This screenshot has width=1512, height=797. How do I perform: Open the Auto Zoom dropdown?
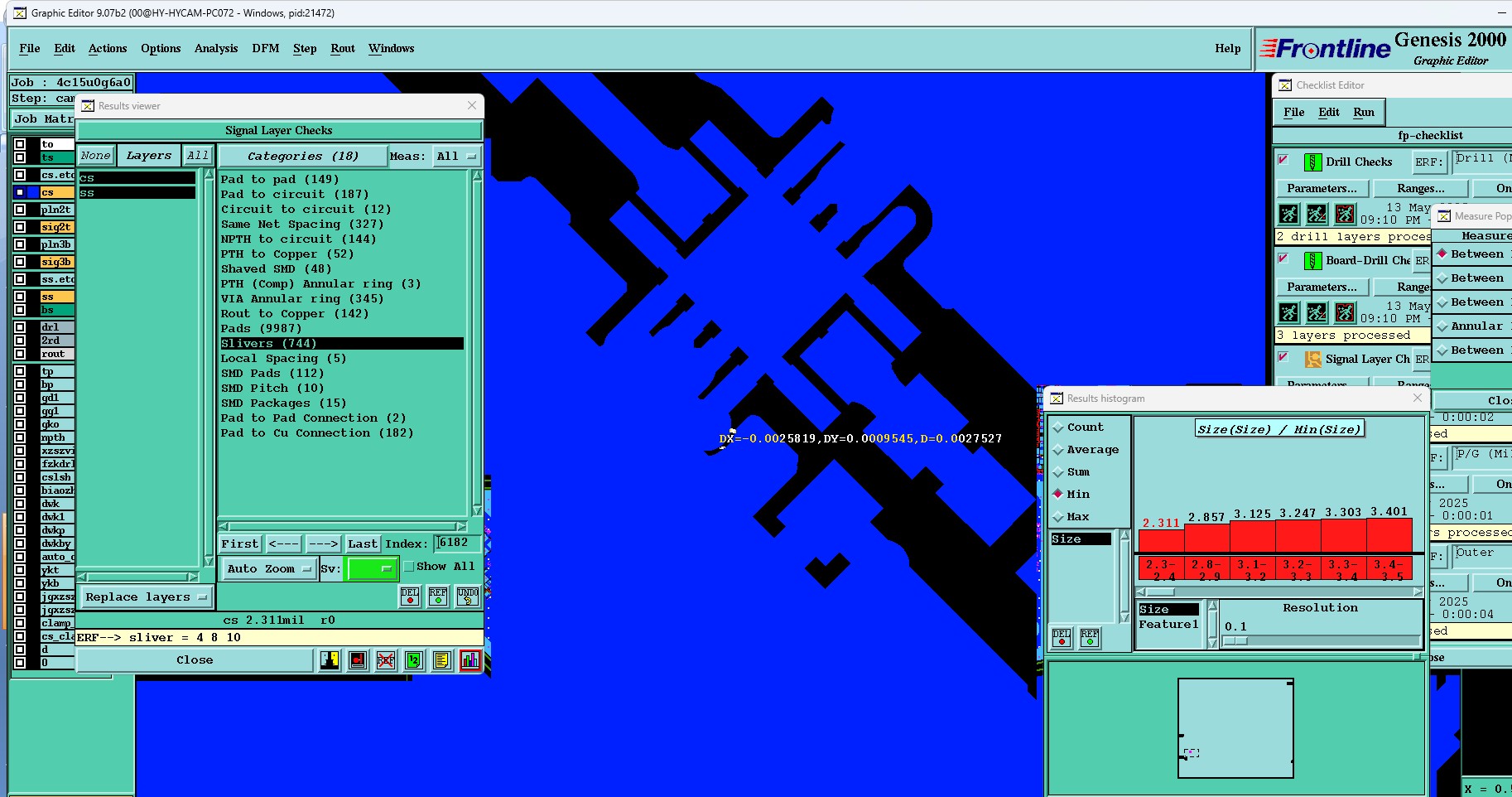(269, 569)
